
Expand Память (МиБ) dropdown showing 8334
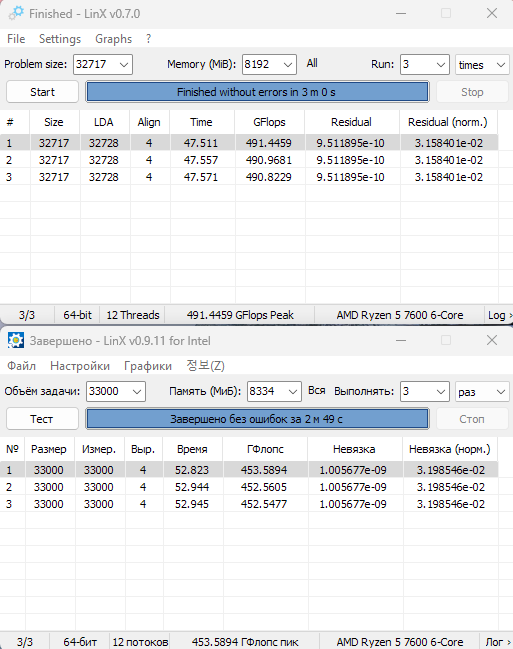(293, 392)
